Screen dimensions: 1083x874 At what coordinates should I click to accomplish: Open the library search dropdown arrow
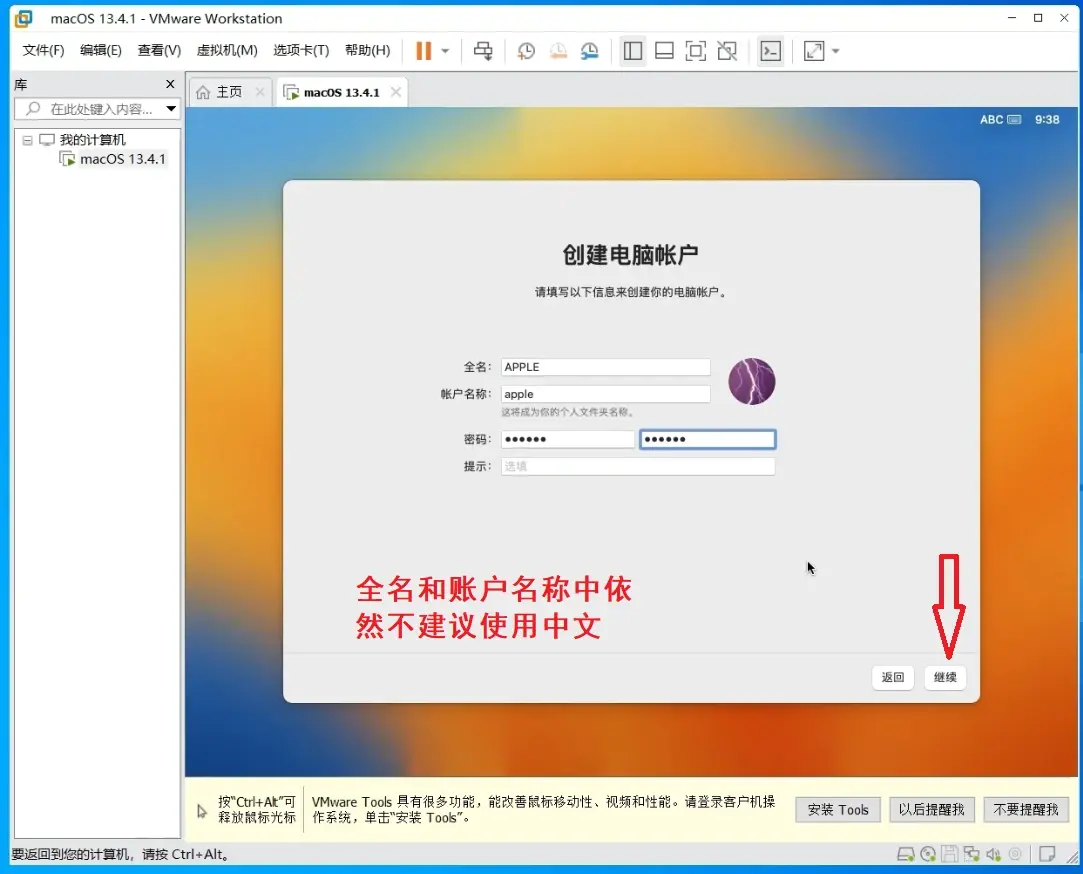point(171,109)
